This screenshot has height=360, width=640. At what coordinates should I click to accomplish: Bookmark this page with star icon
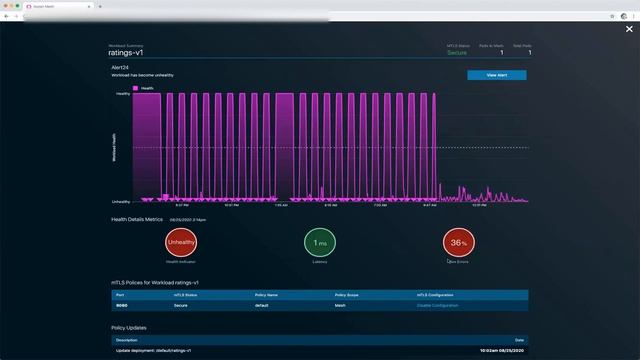click(612, 16)
